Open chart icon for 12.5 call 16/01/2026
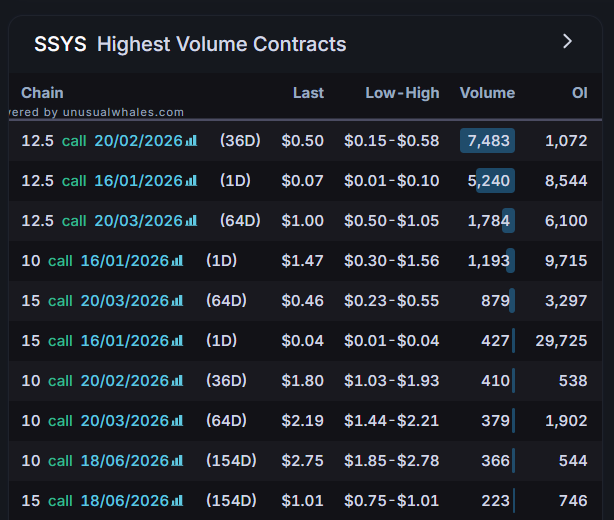Image resolution: width=614 pixels, height=520 pixels. coord(191,181)
